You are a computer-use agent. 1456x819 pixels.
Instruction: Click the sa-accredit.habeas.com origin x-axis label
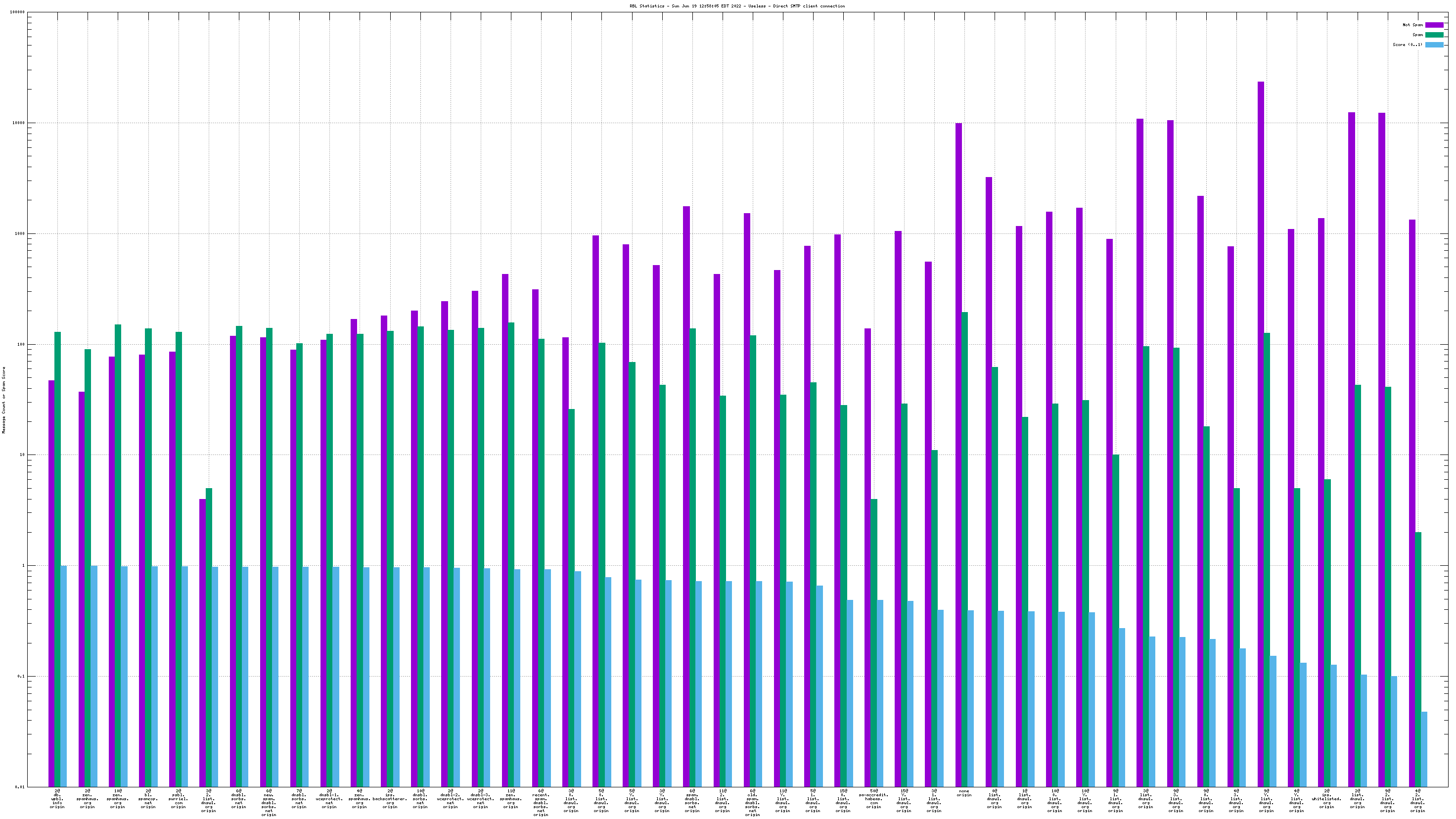pos(873,799)
